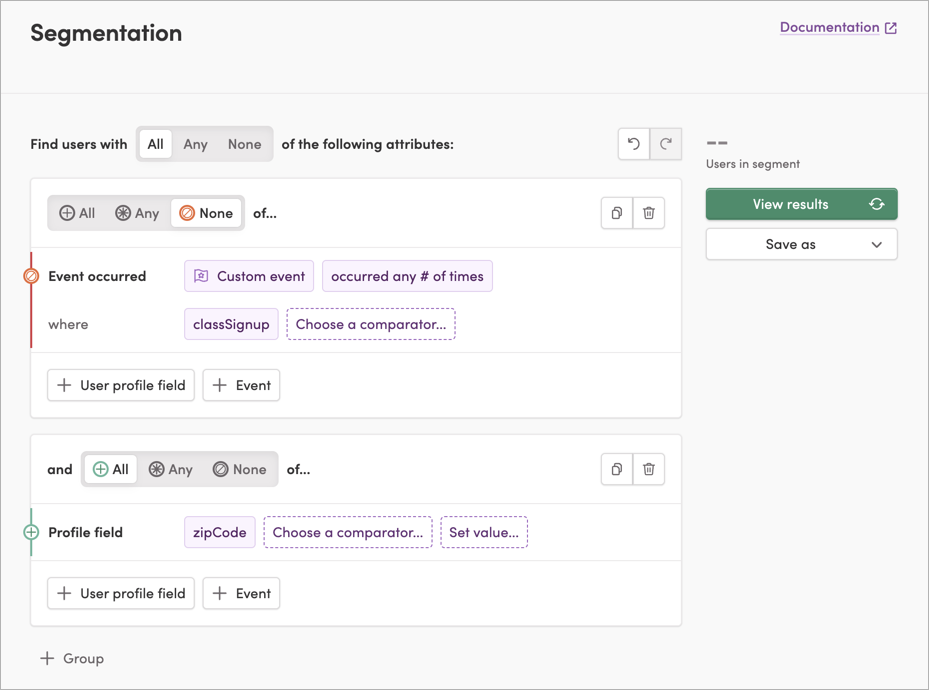The height and width of the screenshot is (690, 929).
Task: Select Any in the top attributes selector
Action: tap(195, 144)
